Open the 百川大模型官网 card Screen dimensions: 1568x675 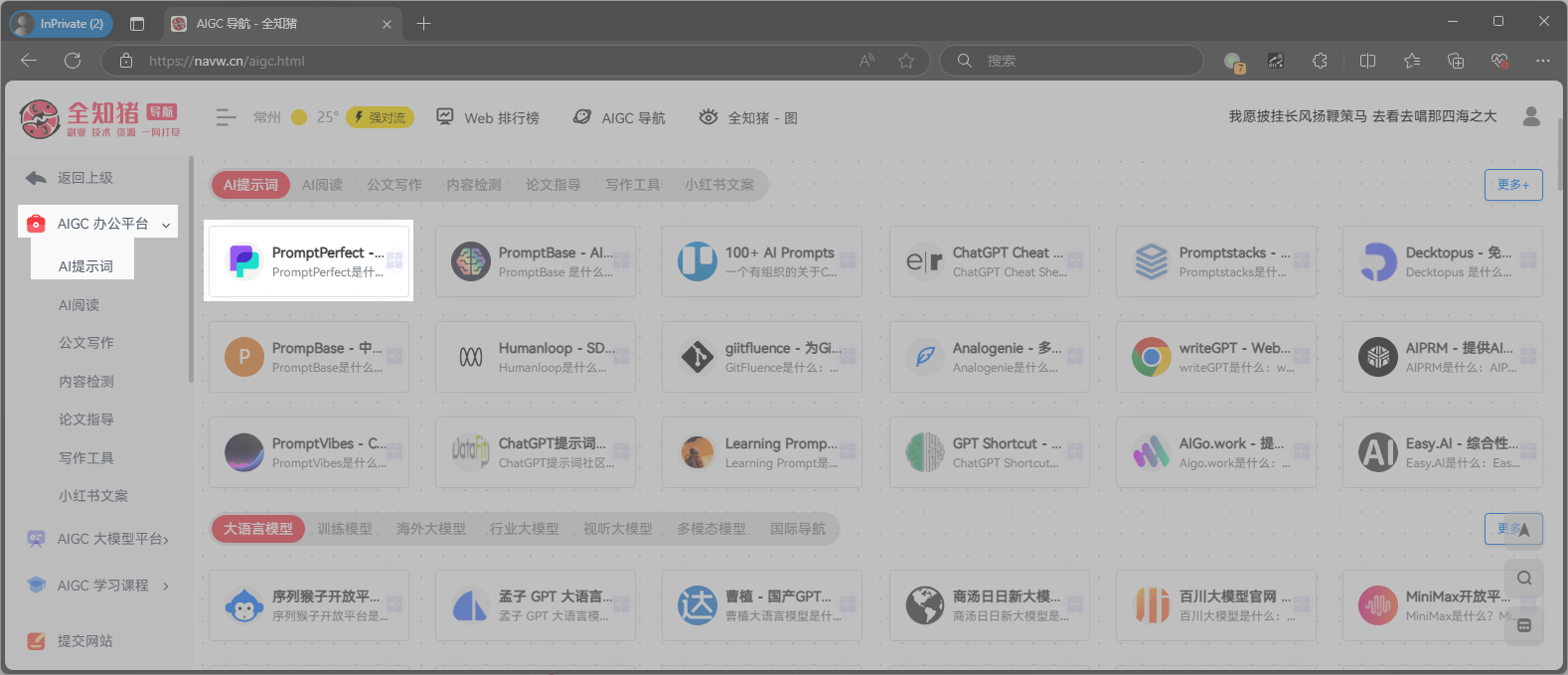(1216, 605)
